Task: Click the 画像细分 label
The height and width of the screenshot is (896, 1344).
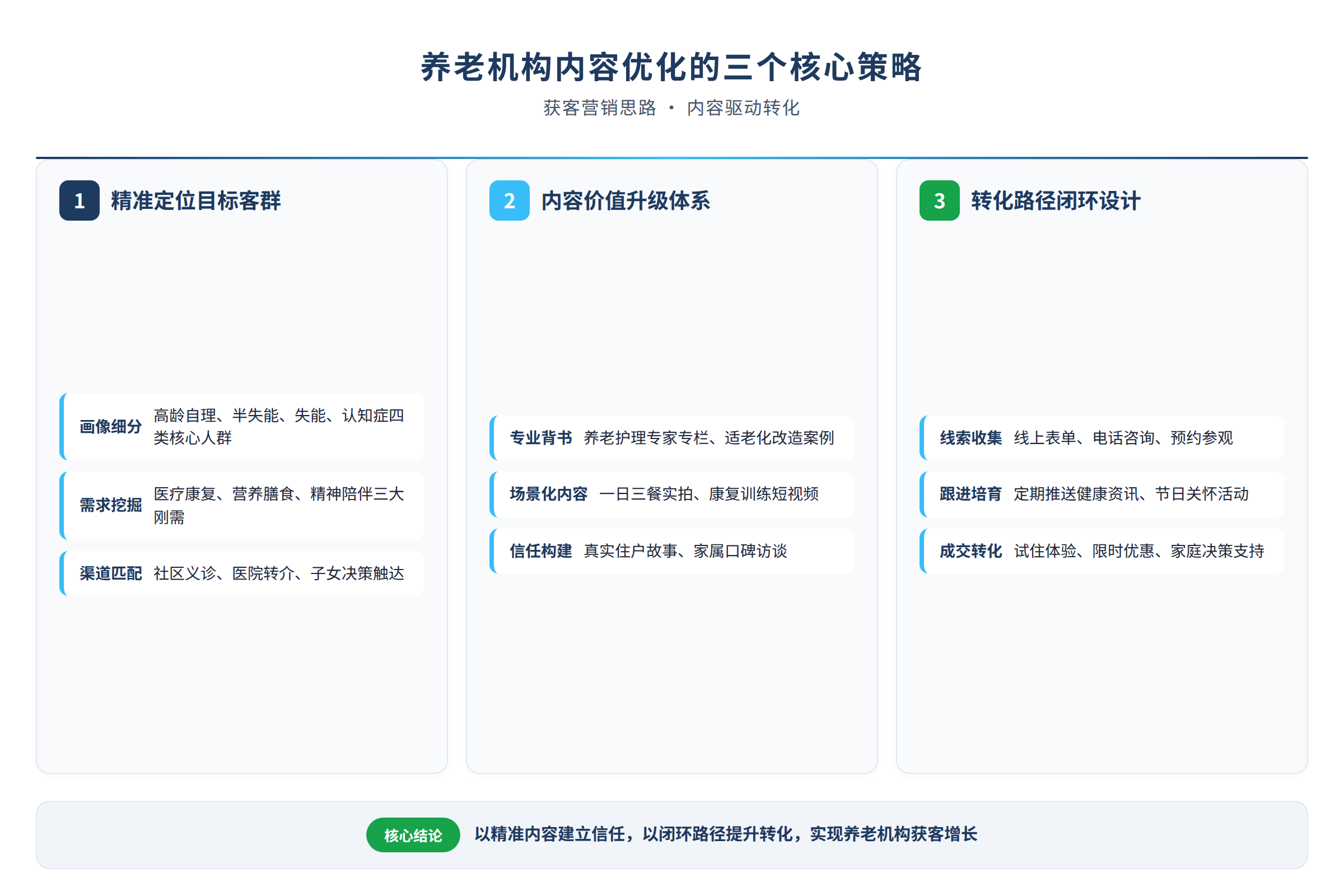Action: coord(110,426)
